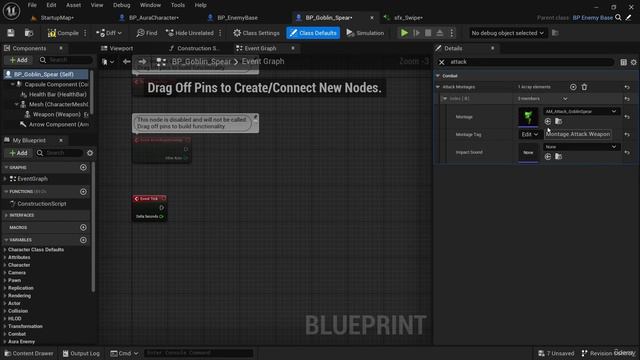This screenshot has width=640, height=360.
Task: Browse to asset in Content Browser toolbar
Action: tap(29, 33)
